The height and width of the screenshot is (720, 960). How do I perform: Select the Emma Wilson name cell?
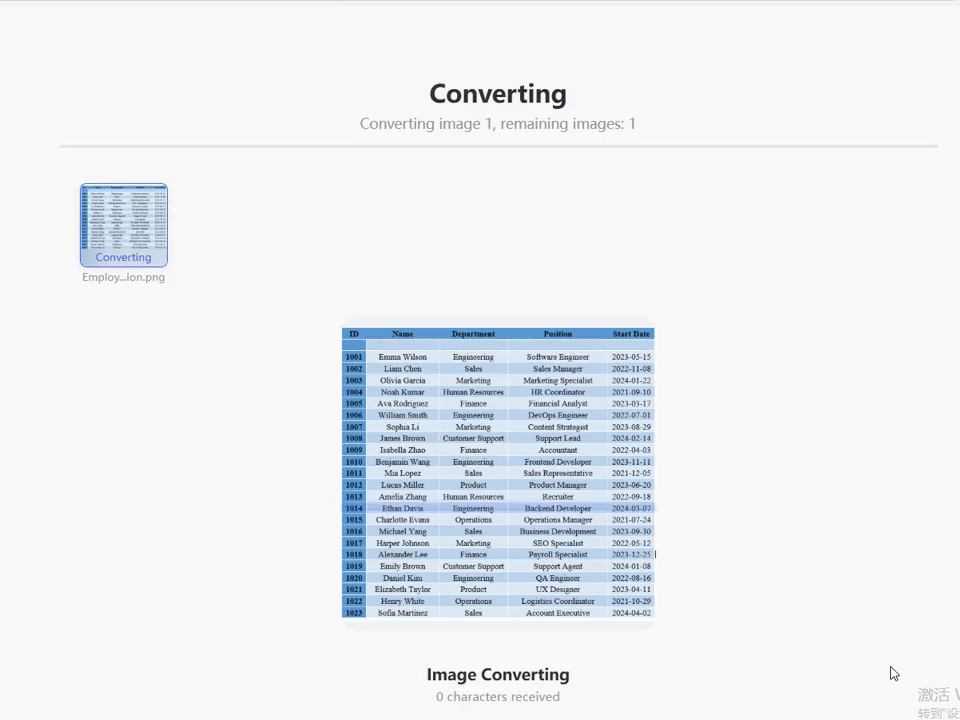pos(402,357)
